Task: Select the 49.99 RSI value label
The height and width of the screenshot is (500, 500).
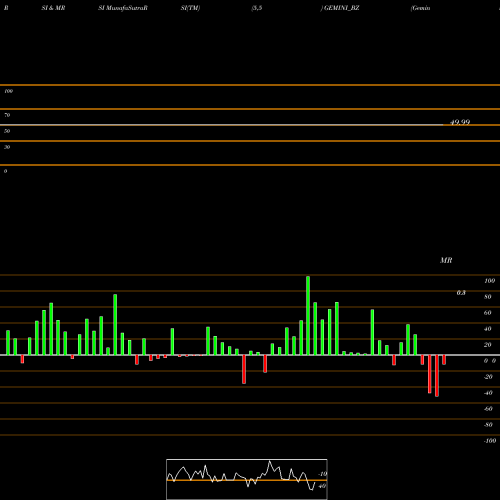Action: click(x=460, y=122)
